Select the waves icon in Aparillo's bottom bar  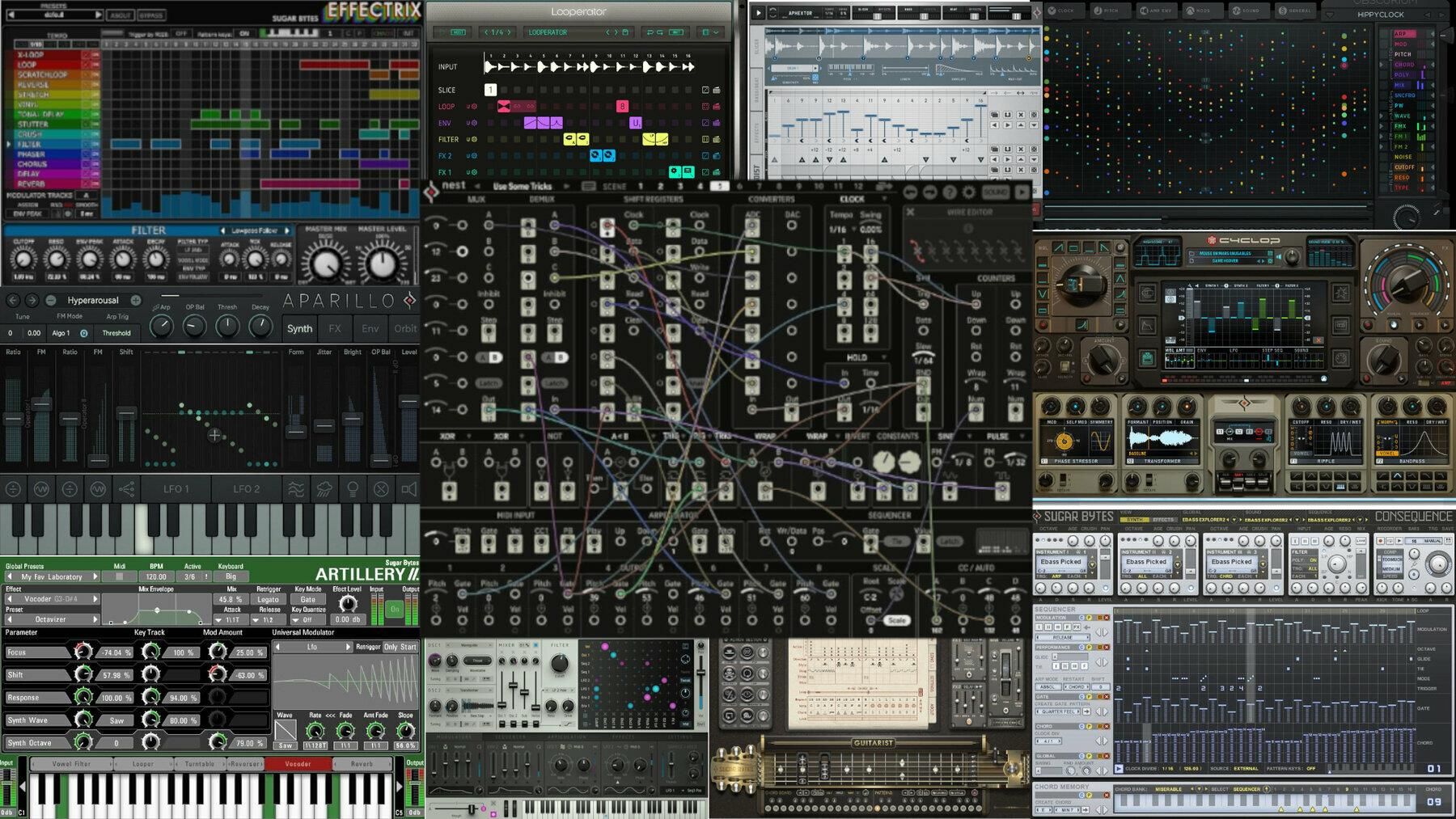[x=296, y=488]
